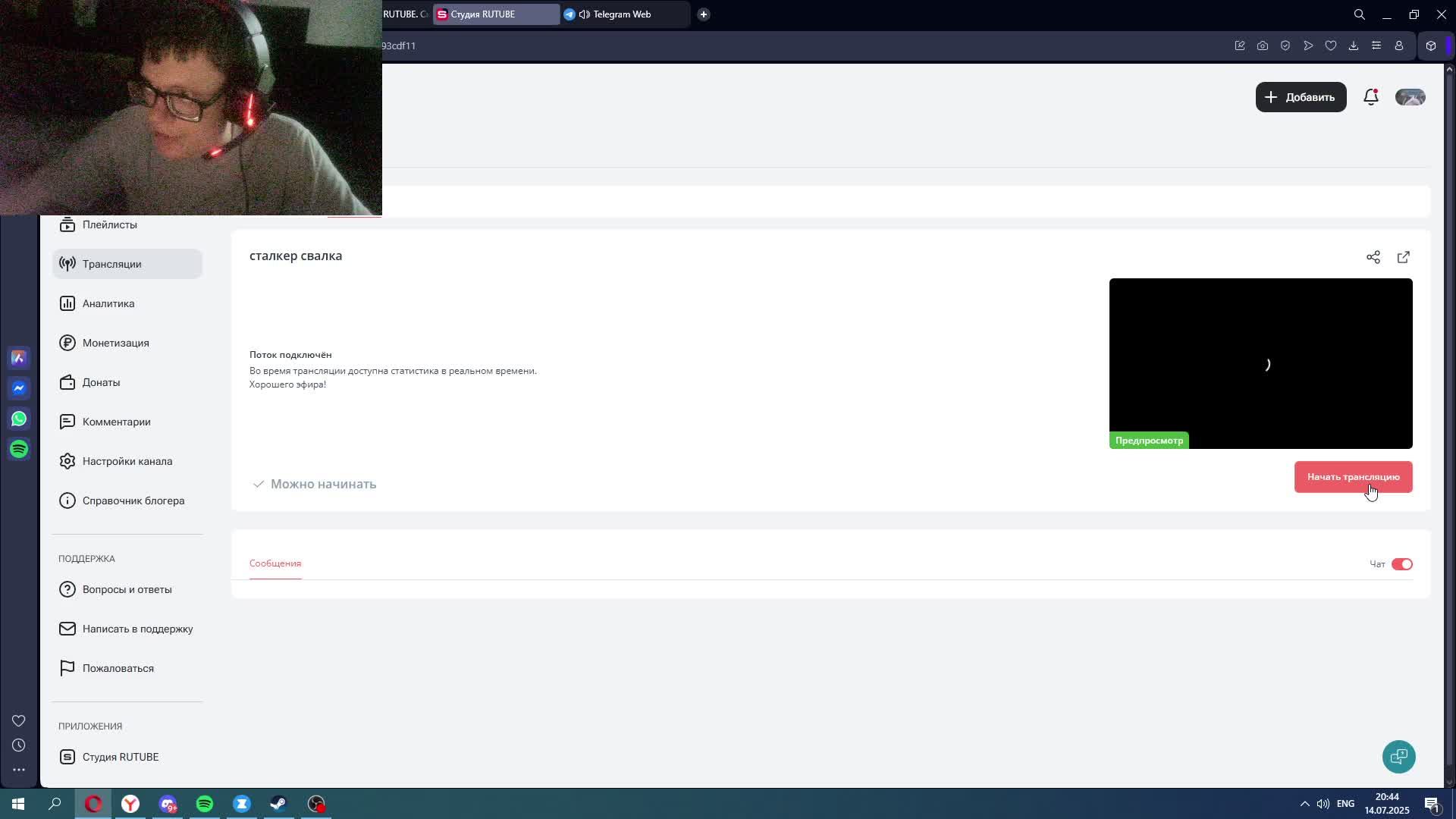Open Opera sidebar three-dots menu
This screenshot has height=819, width=1456.
pos(19,770)
